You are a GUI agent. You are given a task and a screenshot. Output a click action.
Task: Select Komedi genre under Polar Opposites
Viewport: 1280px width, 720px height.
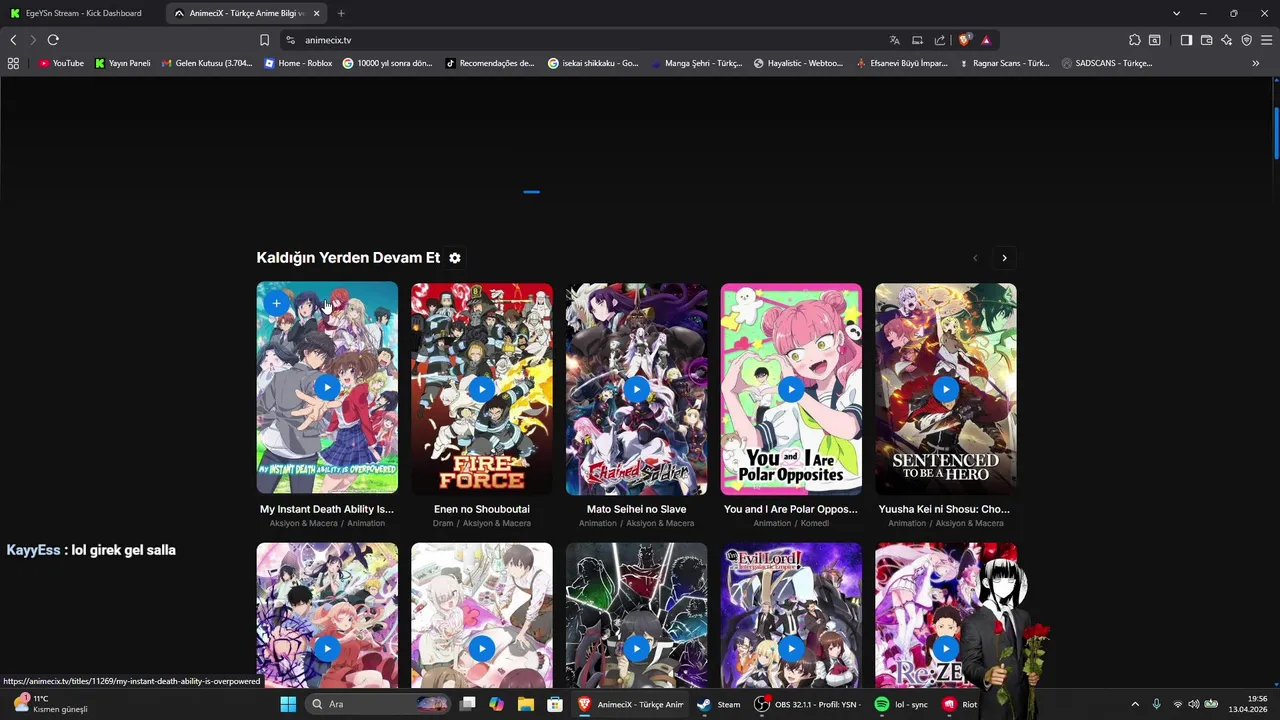pyautogui.click(x=815, y=523)
